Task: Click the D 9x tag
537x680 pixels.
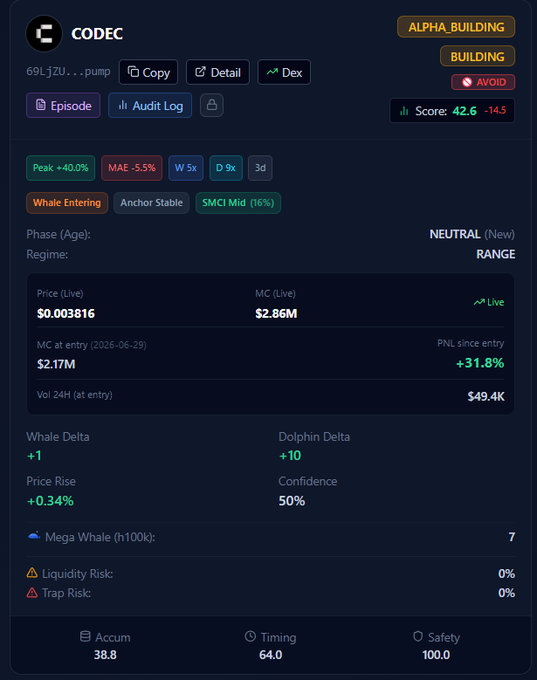Action: 226,168
